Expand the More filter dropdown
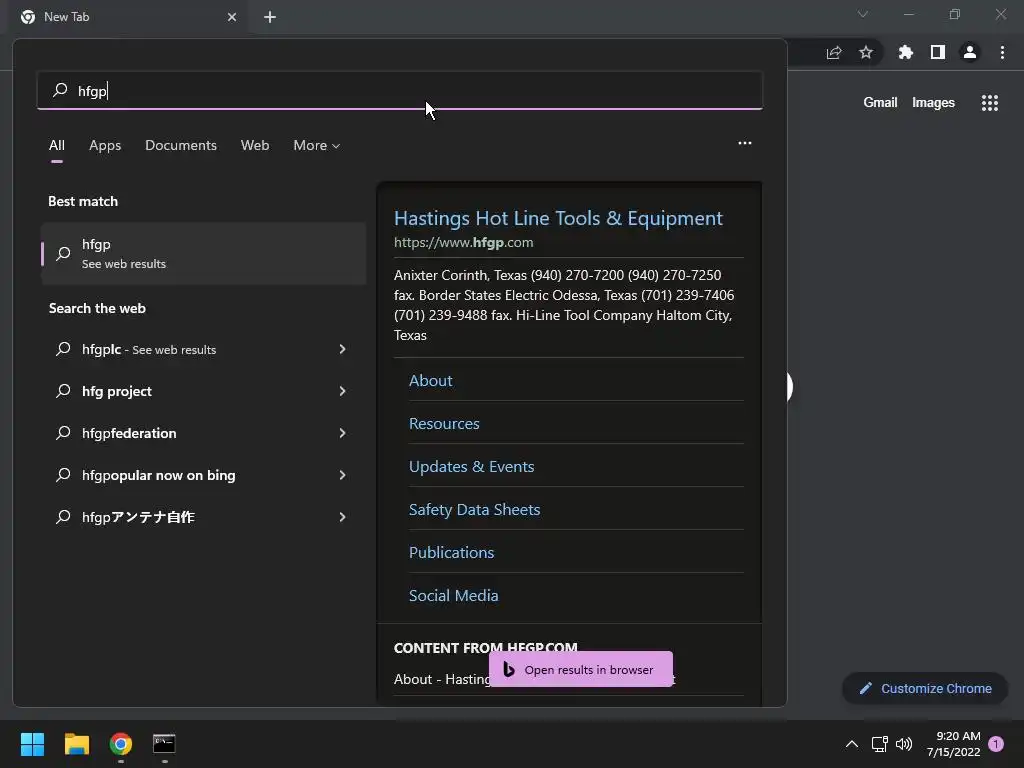Screen dimensions: 1024x768 tap(317, 146)
